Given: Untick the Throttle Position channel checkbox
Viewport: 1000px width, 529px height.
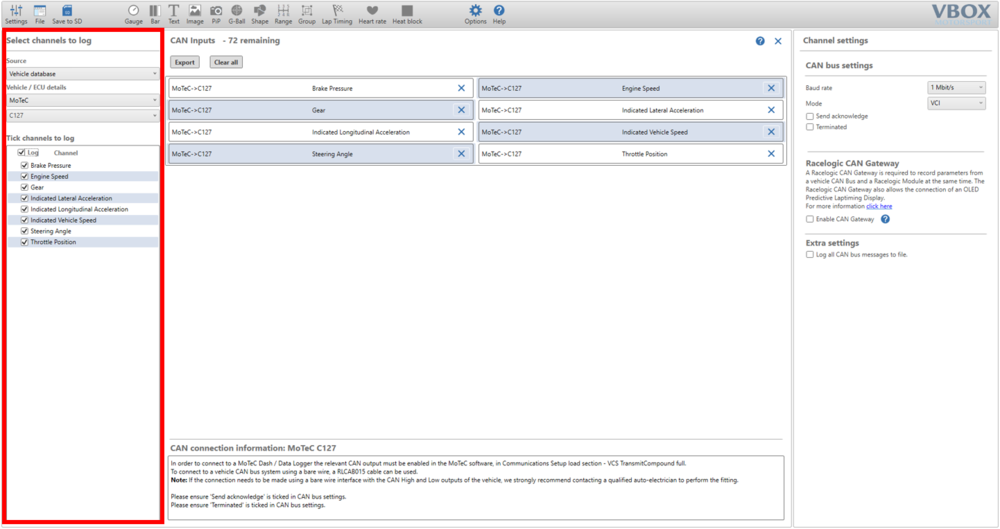Looking at the screenshot, I should (24, 242).
